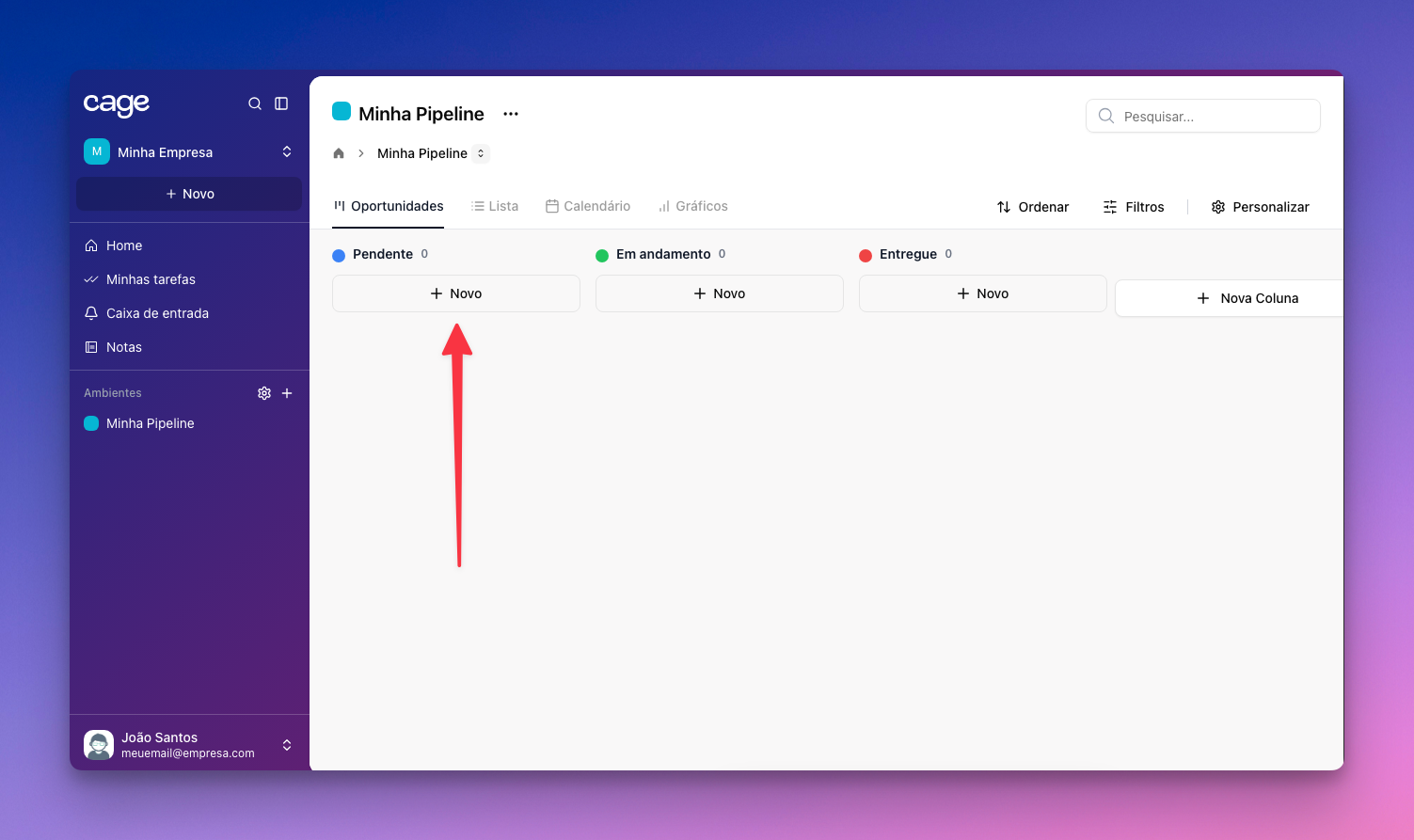Click the home breadcrumb icon
Screen dimensions: 1414x840
point(339,153)
